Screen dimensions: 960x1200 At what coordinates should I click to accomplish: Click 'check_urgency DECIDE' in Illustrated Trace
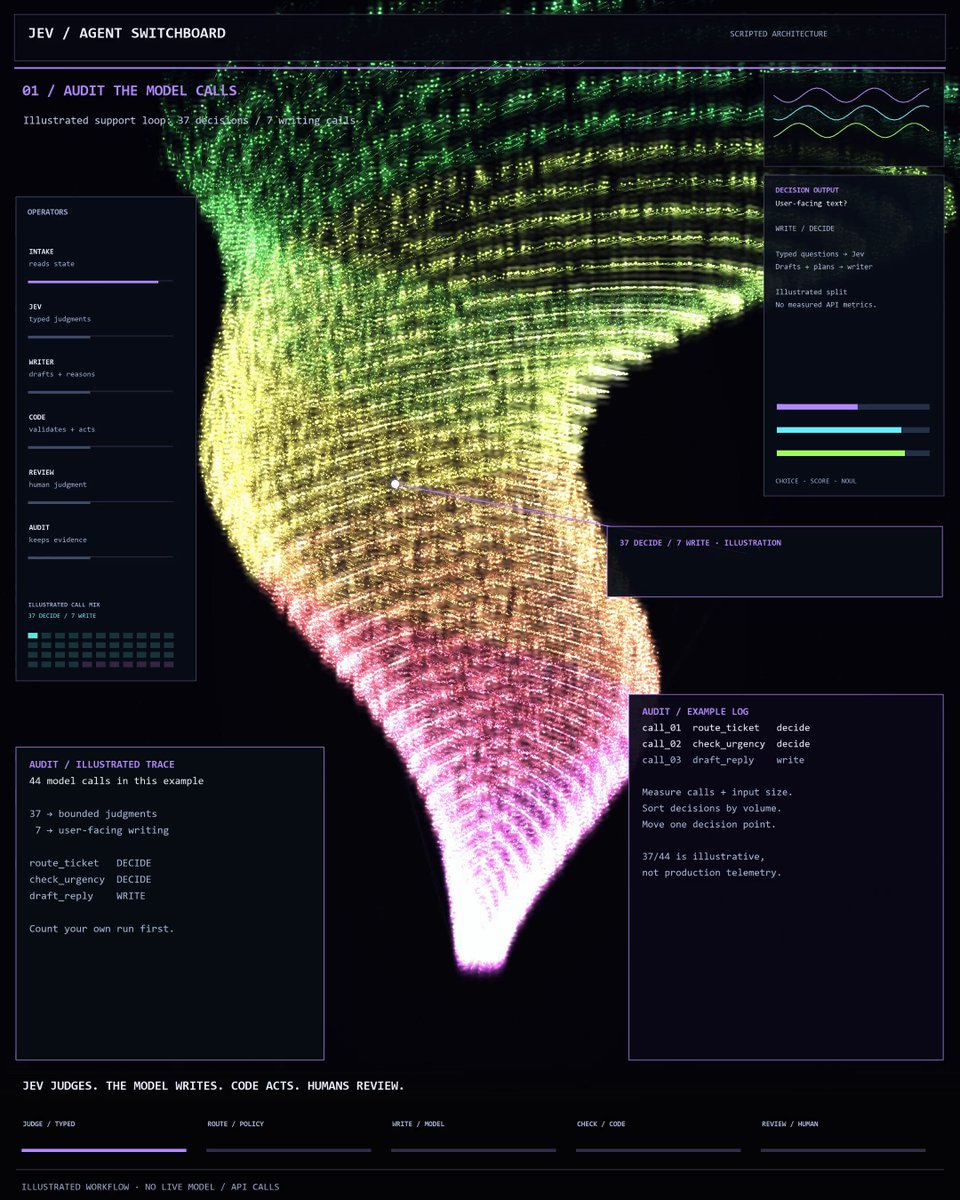pos(90,880)
